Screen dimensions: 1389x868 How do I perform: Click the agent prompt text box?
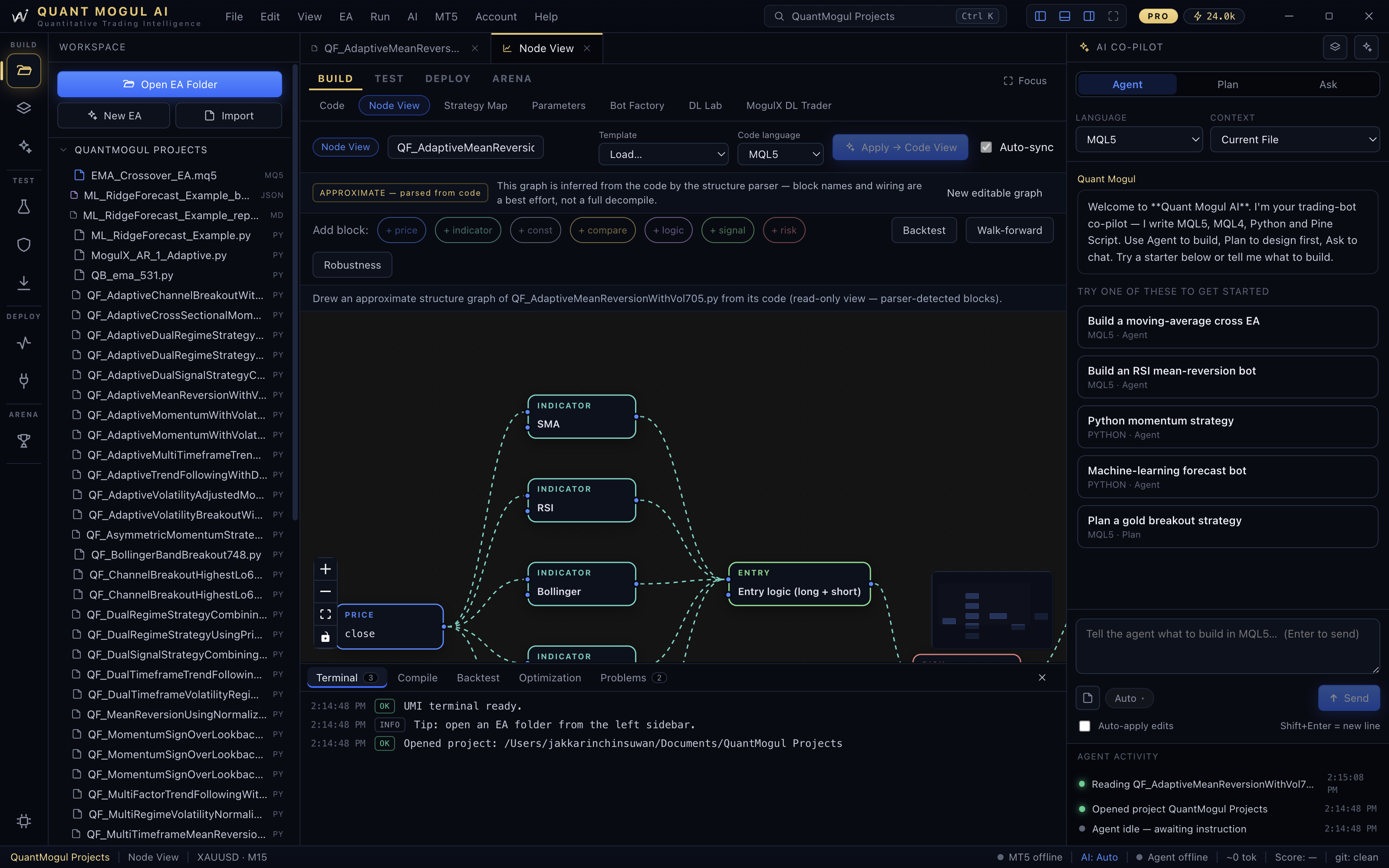(x=1227, y=646)
